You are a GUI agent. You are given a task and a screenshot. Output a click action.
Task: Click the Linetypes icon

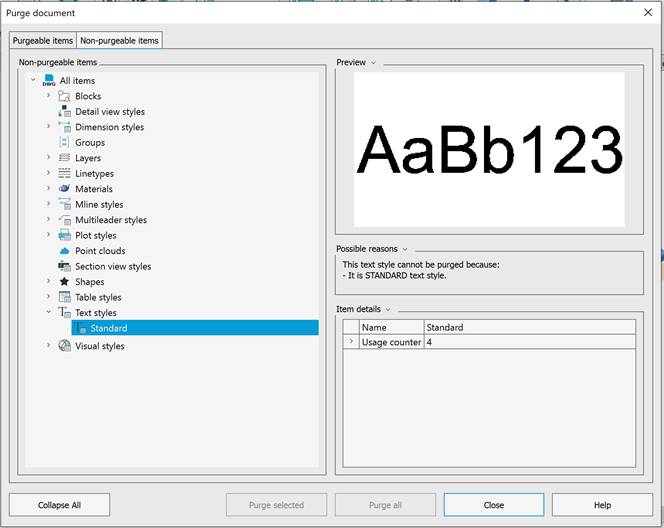[64, 173]
